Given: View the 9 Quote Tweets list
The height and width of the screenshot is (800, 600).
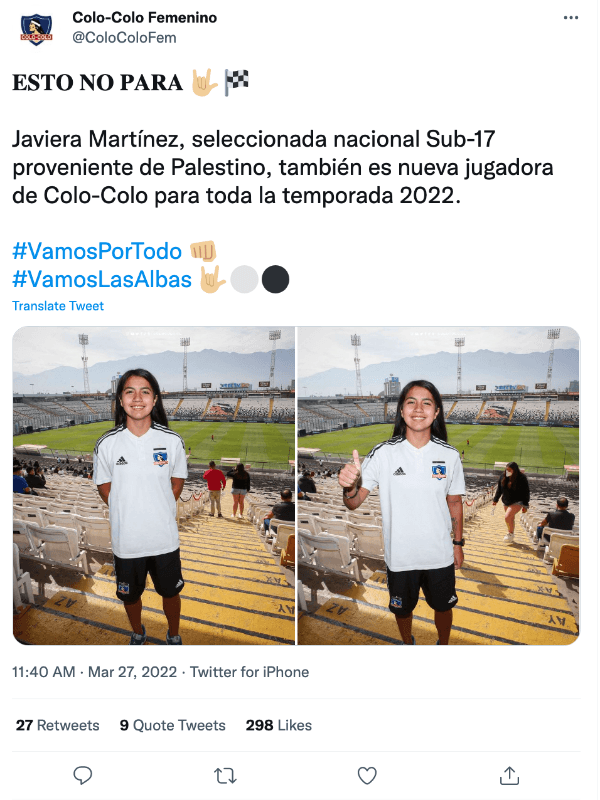Looking at the screenshot, I should click(172, 725).
